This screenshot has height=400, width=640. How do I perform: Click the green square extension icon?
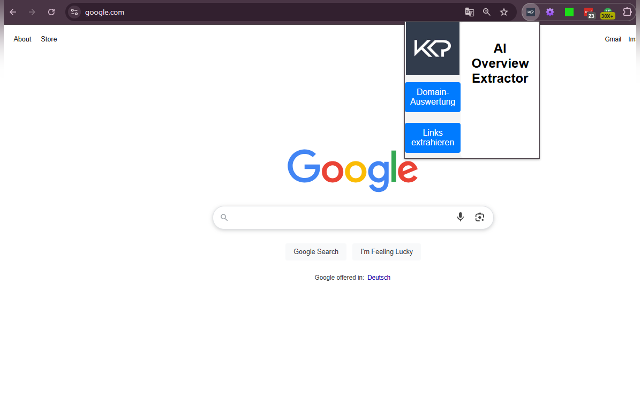pos(569,12)
